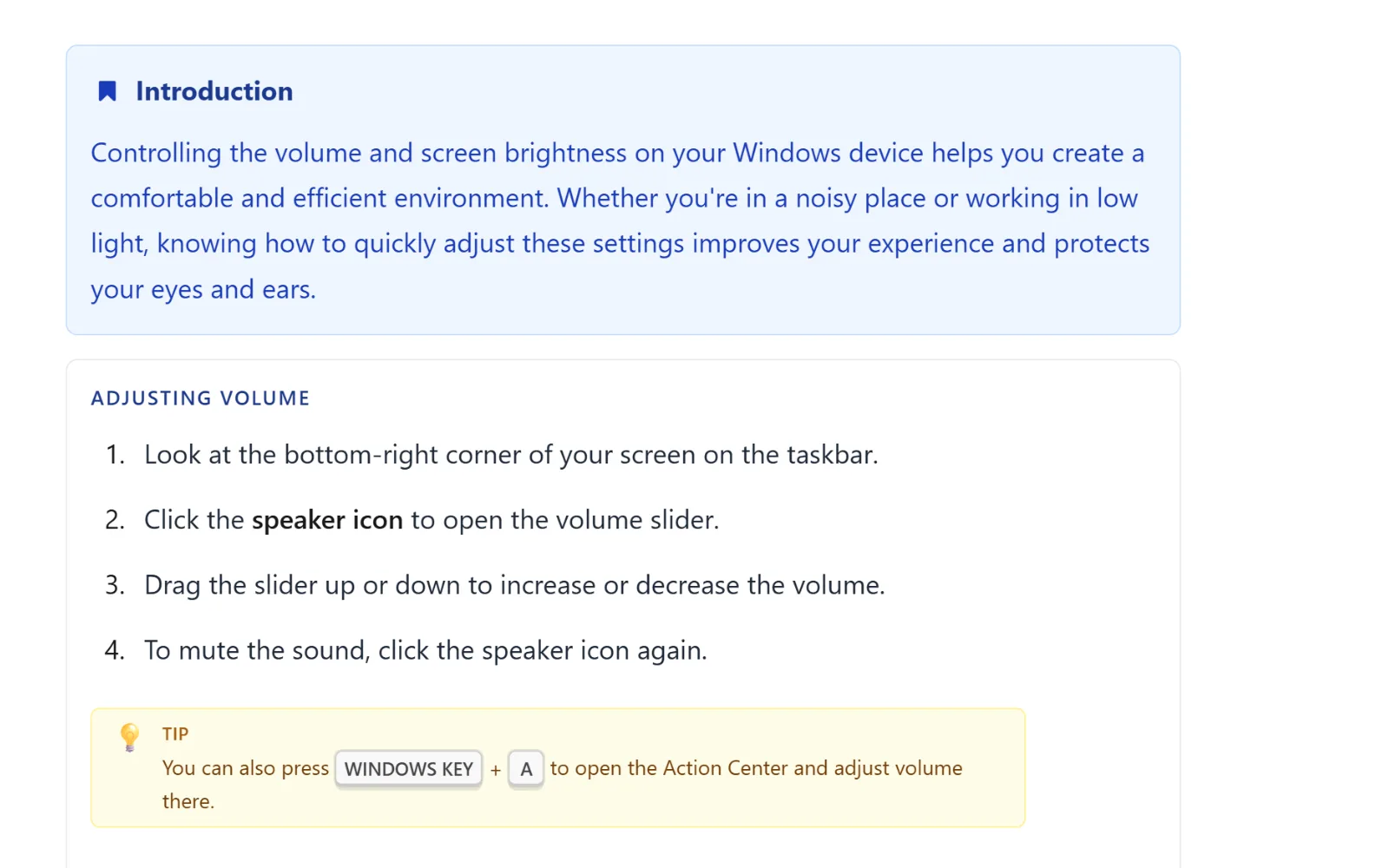
Task: Click the Action Center tip sentence
Action: click(x=563, y=785)
